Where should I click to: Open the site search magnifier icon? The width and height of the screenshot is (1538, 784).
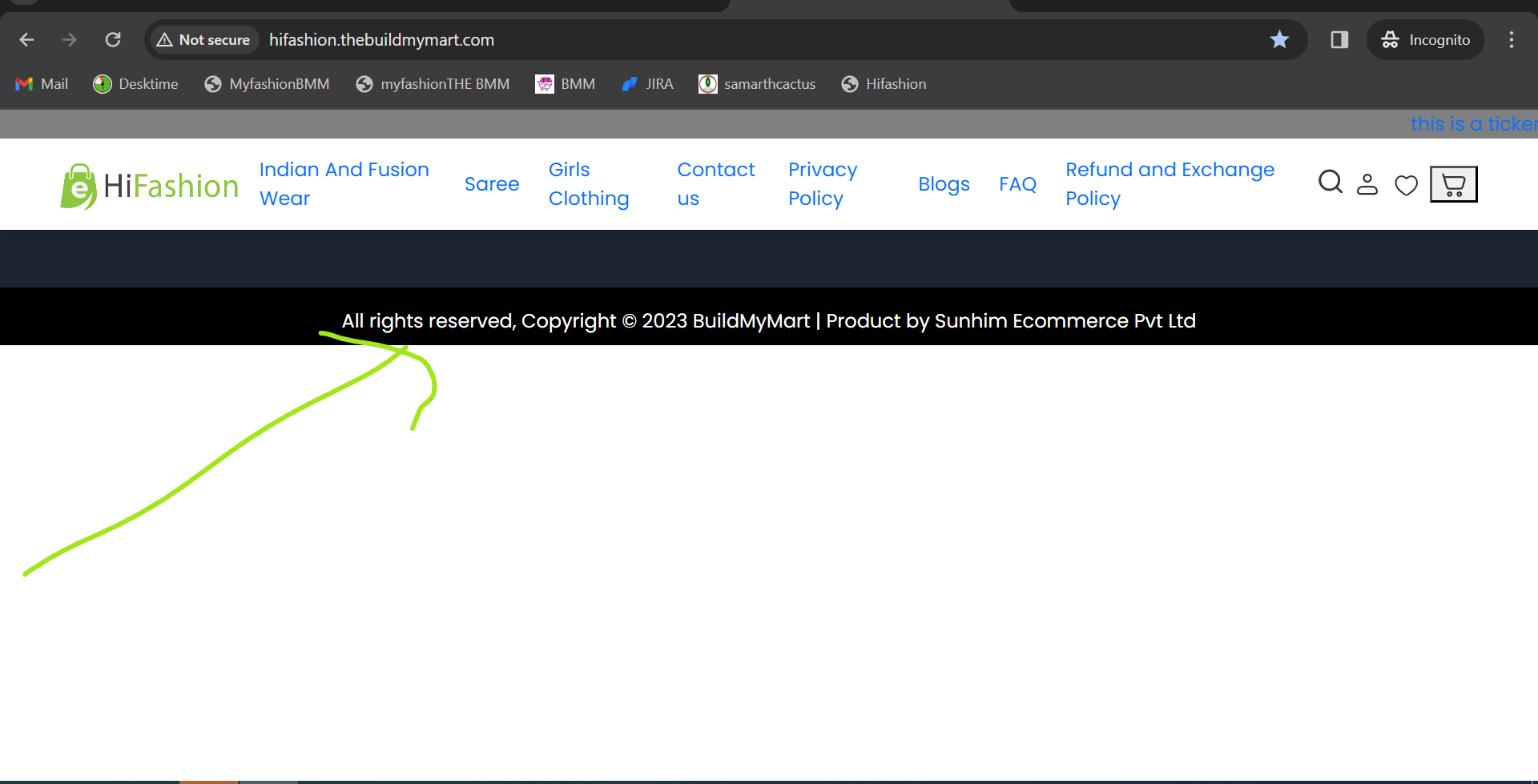click(x=1331, y=183)
